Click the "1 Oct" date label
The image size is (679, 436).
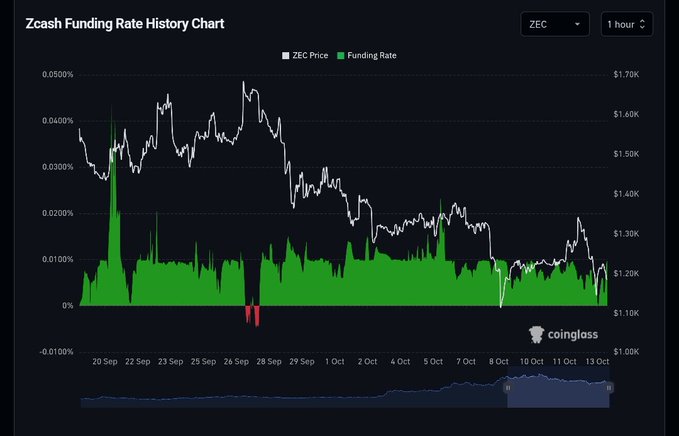click(x=335, y=362)
